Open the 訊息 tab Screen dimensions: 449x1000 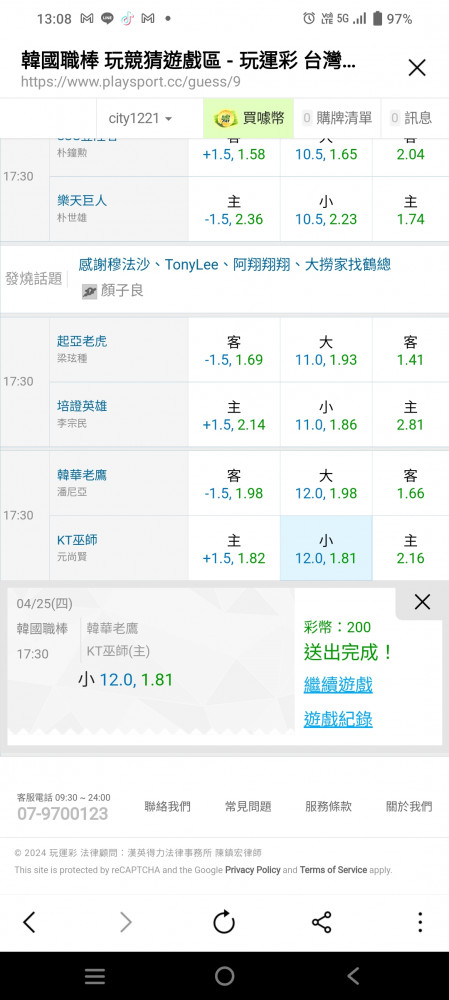tap(411, 118)
